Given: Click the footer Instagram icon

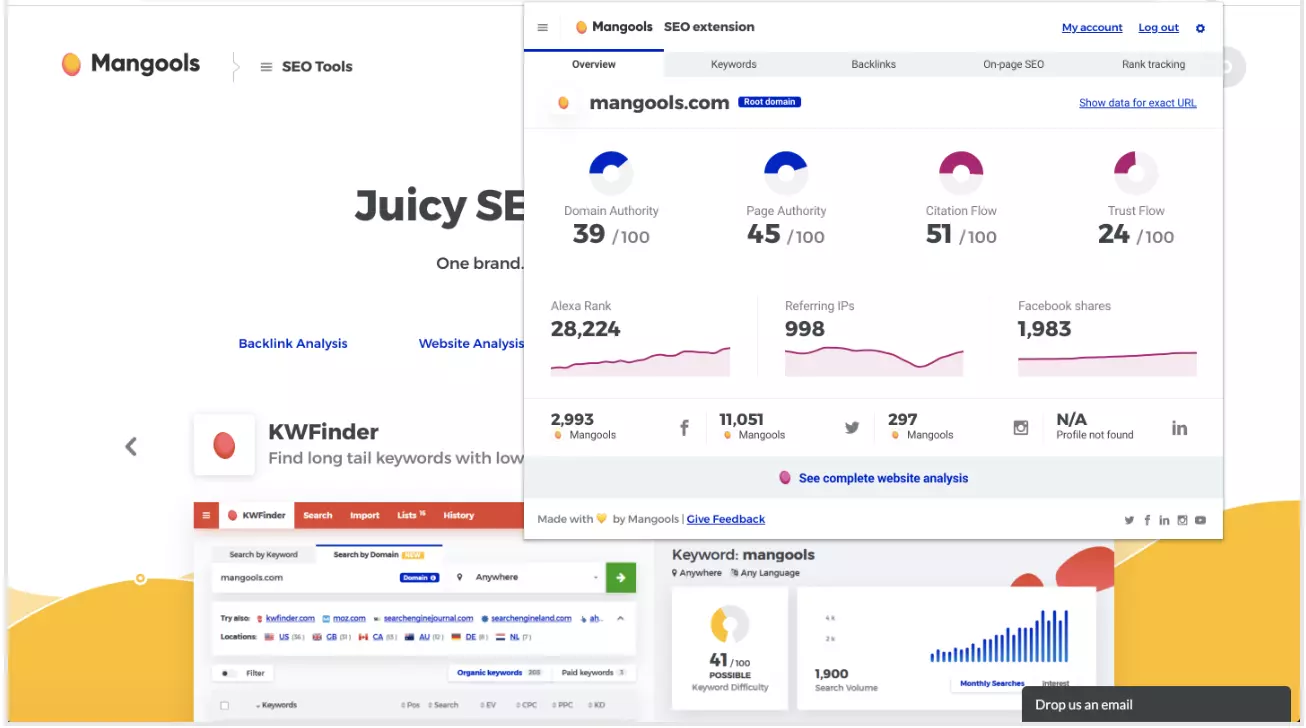Looking at the screenshot, I should click(x=1182, y=520).
